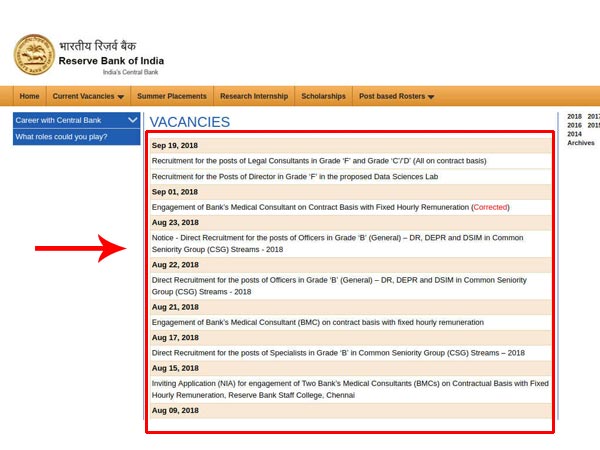600x450 pixels.
Task: Open the NIA Staff College Chennai posting
Action: tap(350, 389)
